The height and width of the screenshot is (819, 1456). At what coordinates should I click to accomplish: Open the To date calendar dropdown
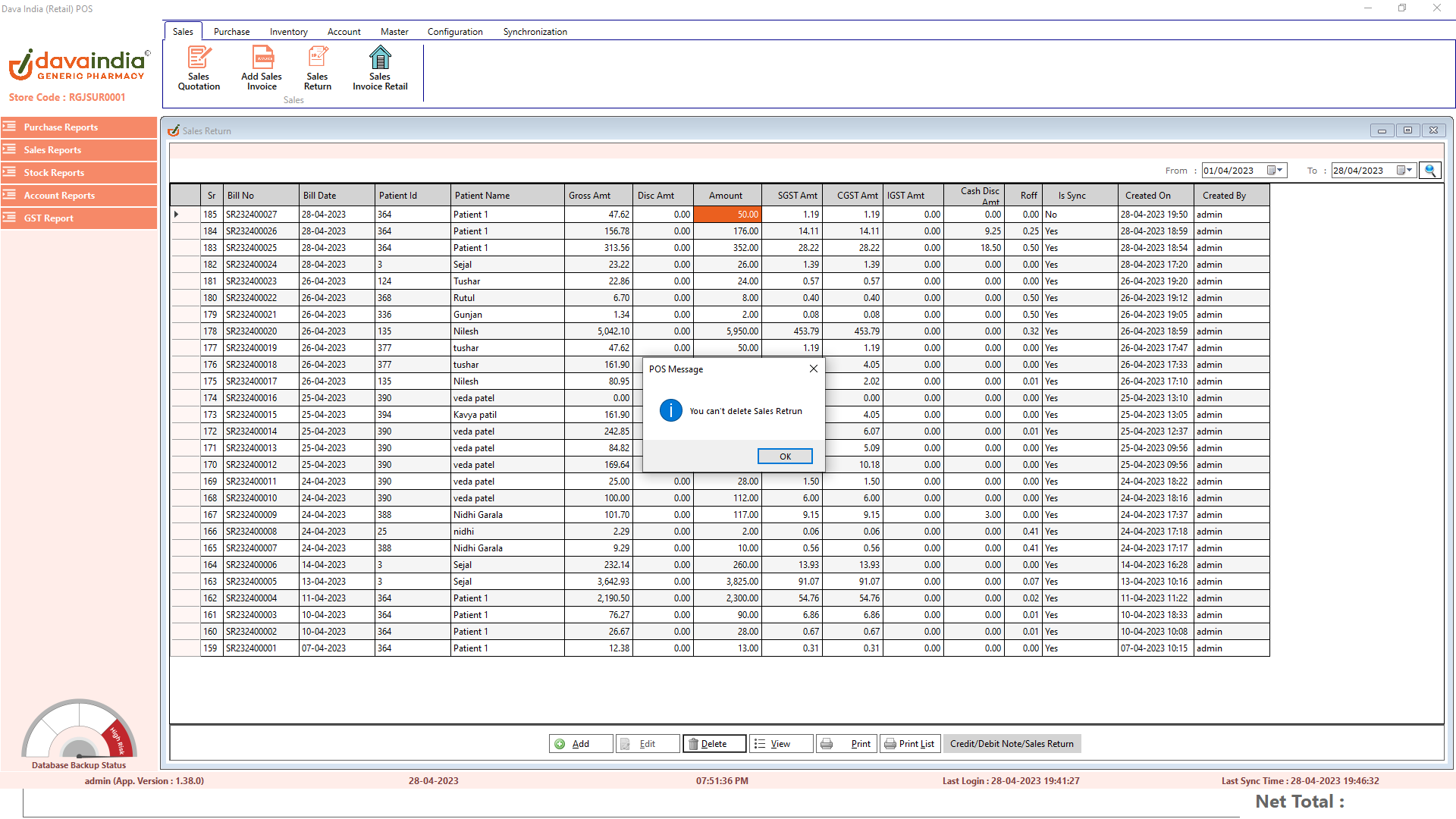coord(1404,171)
